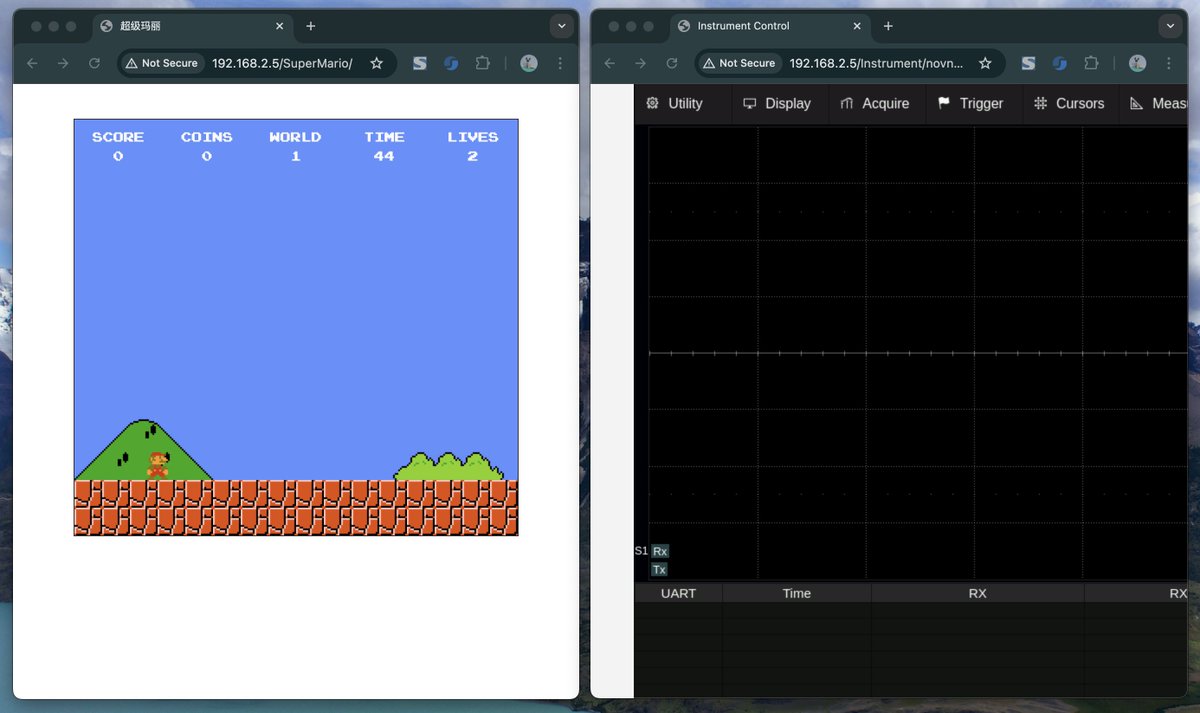This screenshot has height=713, width=1200.
Task: Reload the Instrument Control page
Action: coord(672,63)
